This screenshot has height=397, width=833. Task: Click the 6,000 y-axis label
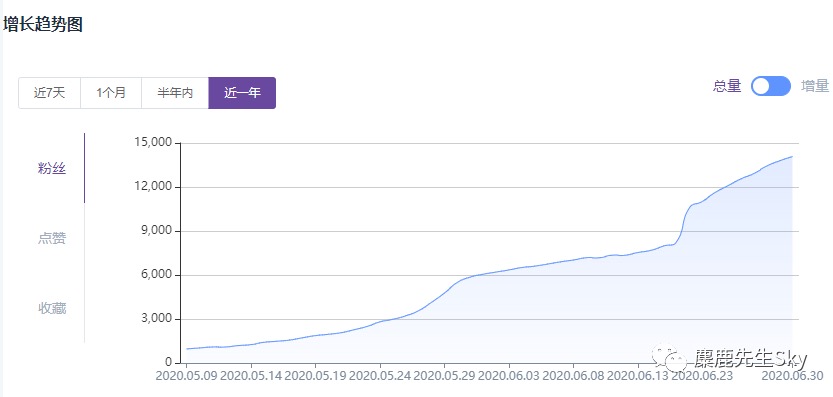click(155, 275)
